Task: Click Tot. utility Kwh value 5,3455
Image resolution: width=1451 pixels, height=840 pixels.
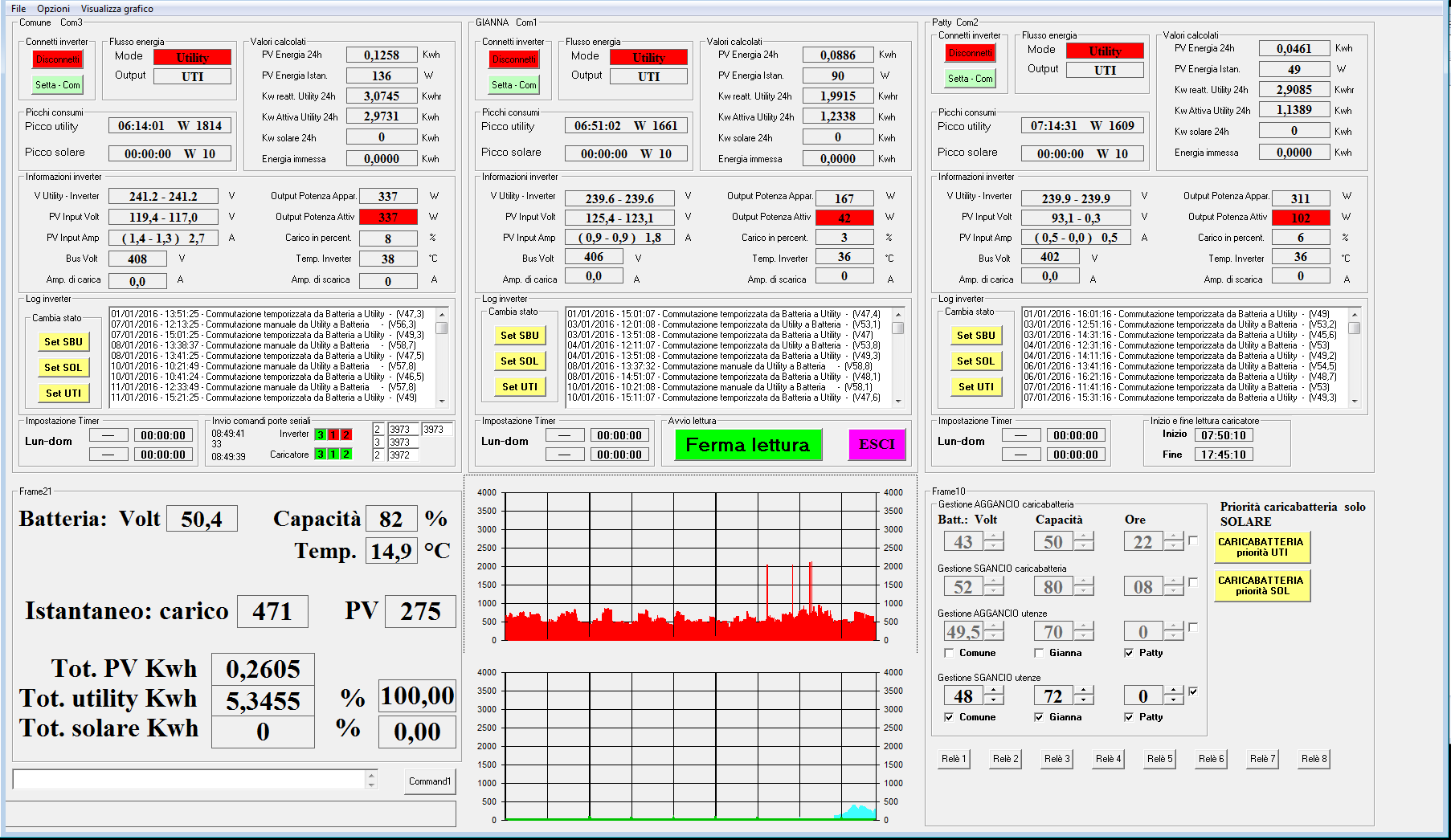Action: tap(263, 701)
